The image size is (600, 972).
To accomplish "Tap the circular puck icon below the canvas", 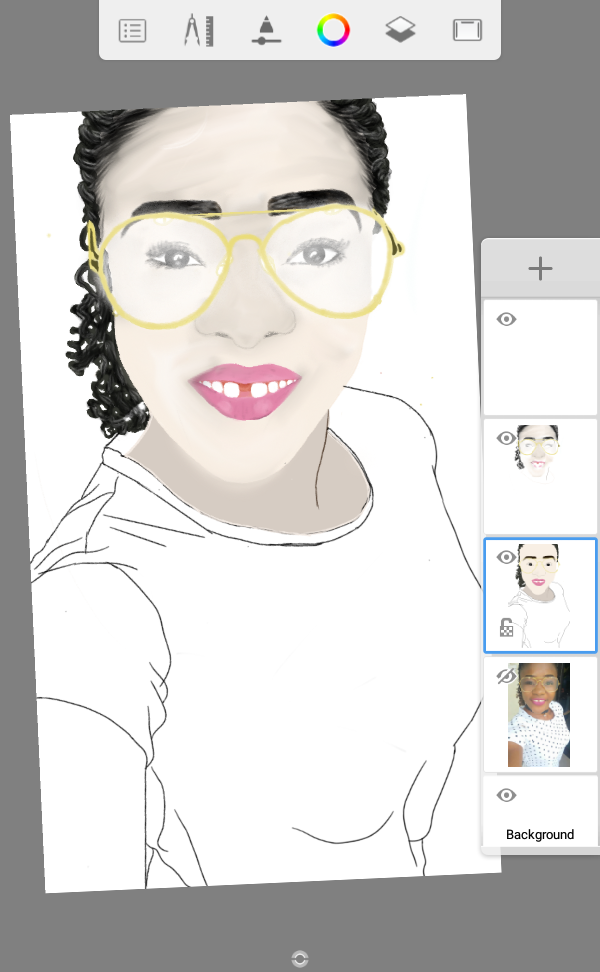I will pos(300,958).
